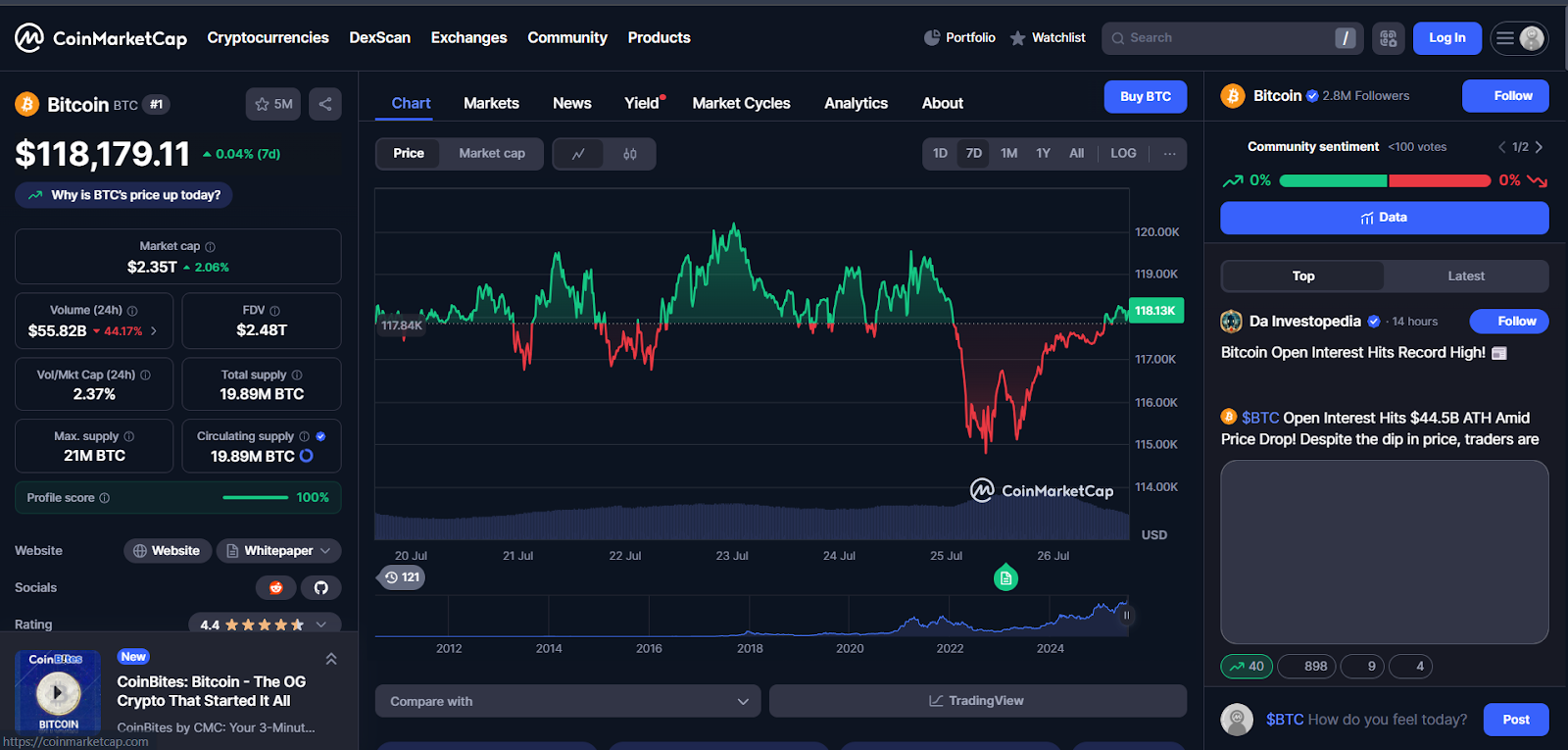Open Cryptocurrencies nav menu

pyautogui.click(x=268, y=38)
